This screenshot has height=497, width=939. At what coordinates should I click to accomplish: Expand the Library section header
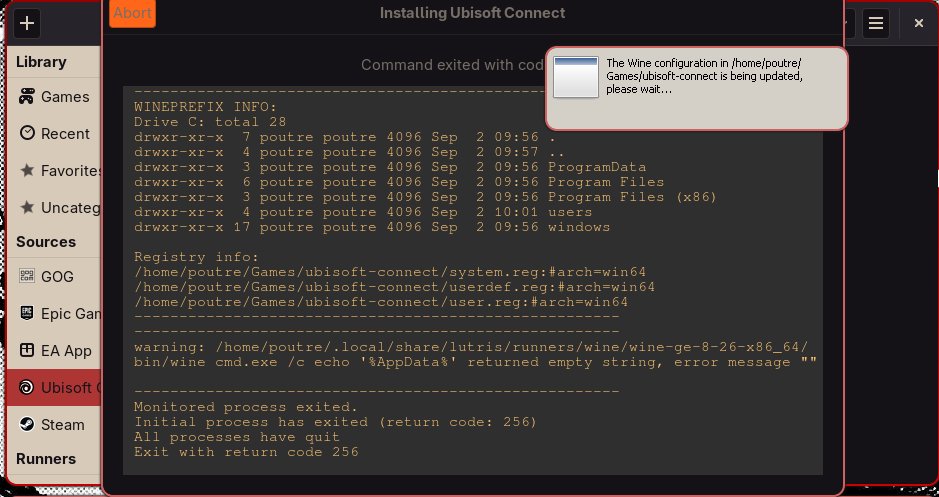pos(41,62)
